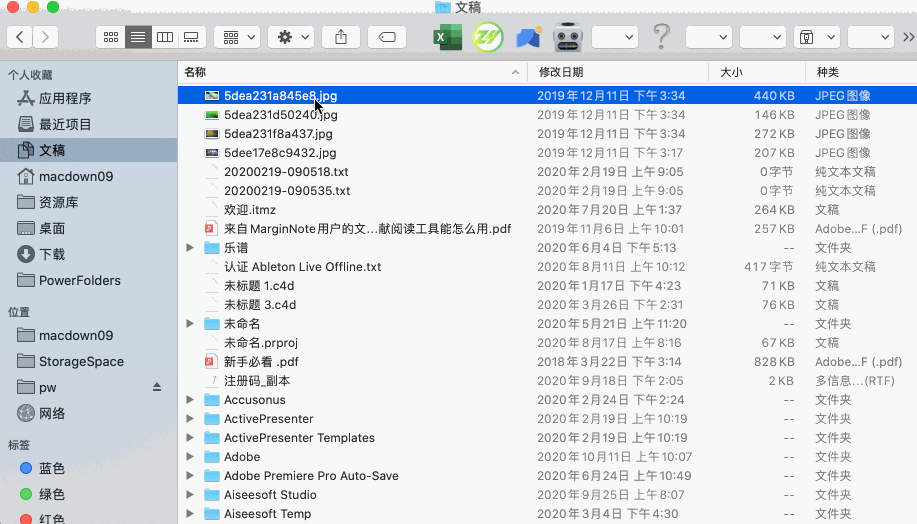Select the 新手必看 .pdf file icon
917x524 pixels.
pyautogui.click(x=212, y=361)
